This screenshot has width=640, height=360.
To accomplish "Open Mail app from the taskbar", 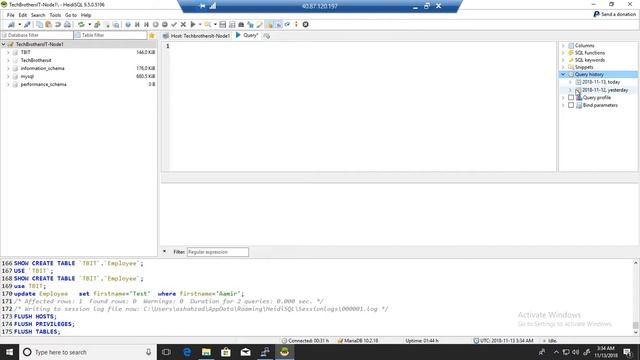I will pyautogui.click(x=245, y=352).
